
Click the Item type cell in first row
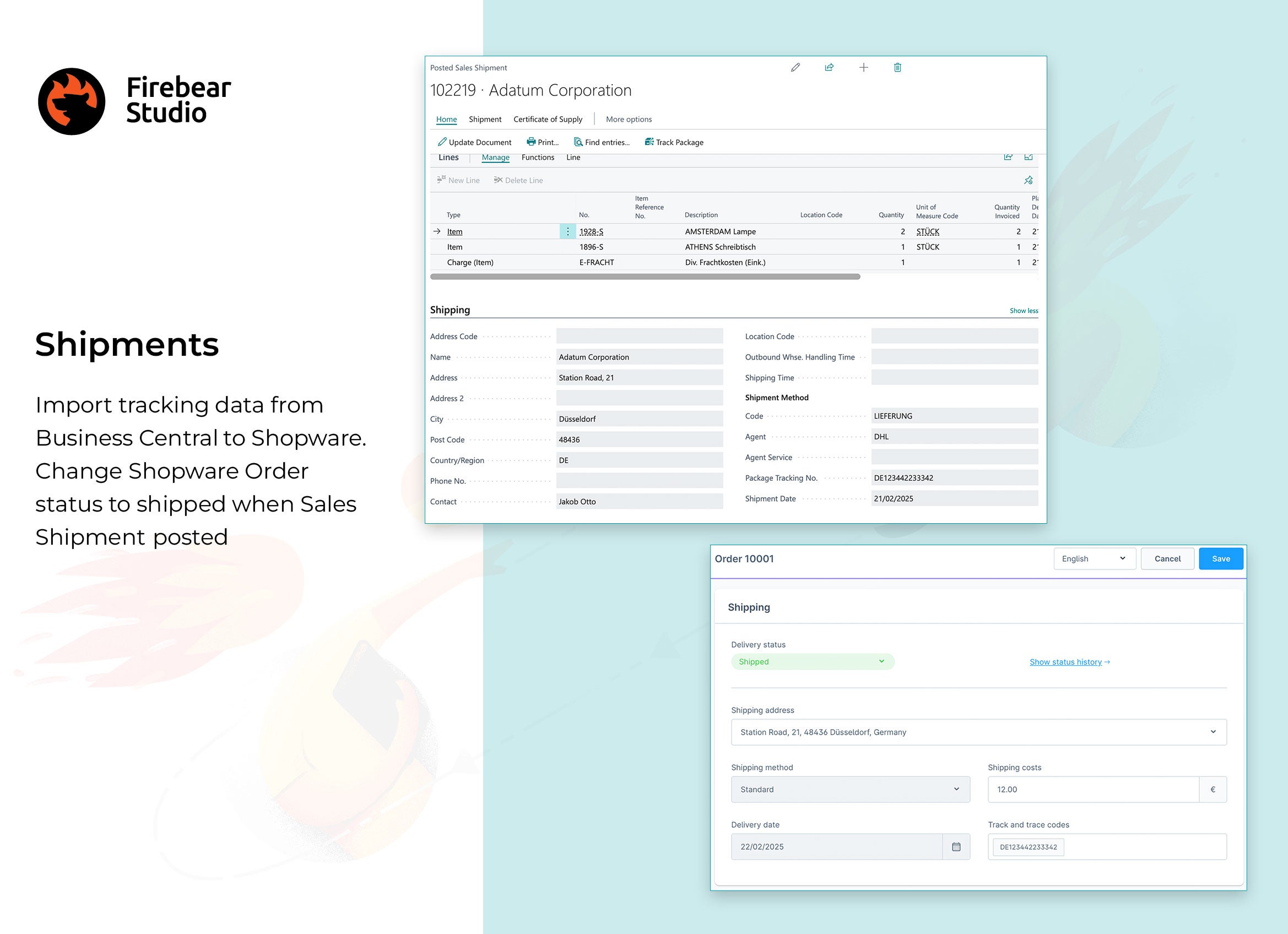(454, 232)
